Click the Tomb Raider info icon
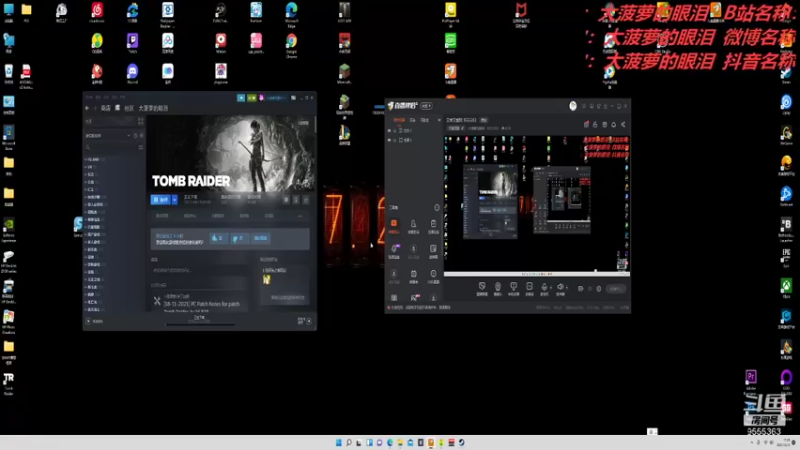This screenshot has width=800, height=450. click(296, 199)
